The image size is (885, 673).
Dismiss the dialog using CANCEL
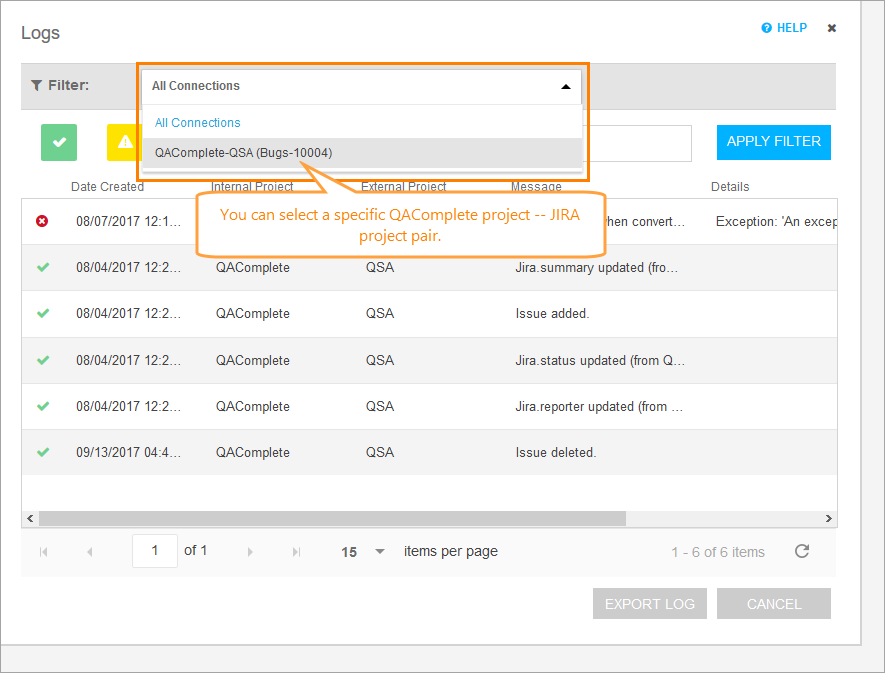773,603
